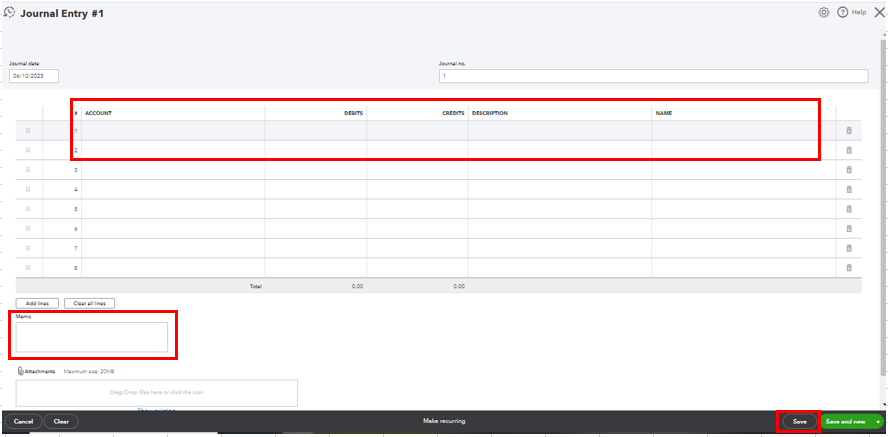Click the Credits cell in line 5
This screenshot has height=437, width=888.
pos(417,209)
